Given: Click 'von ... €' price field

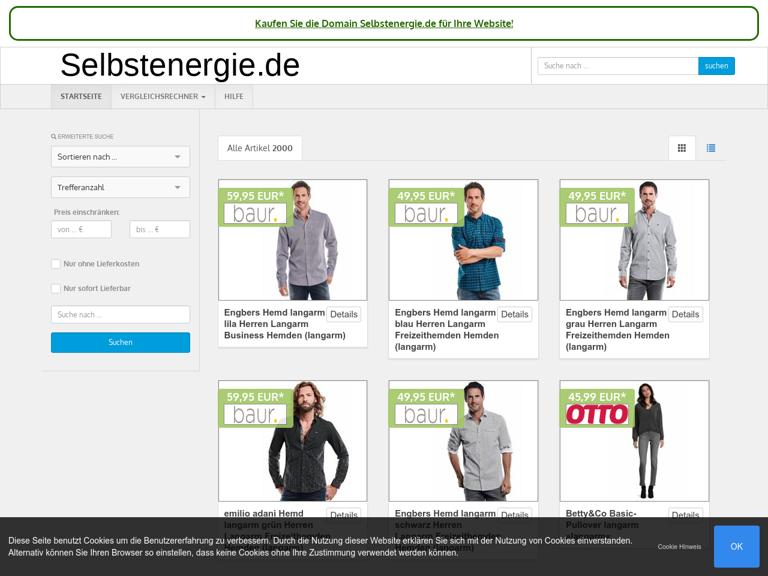Looking at the screenshot, I should [81, 229].
